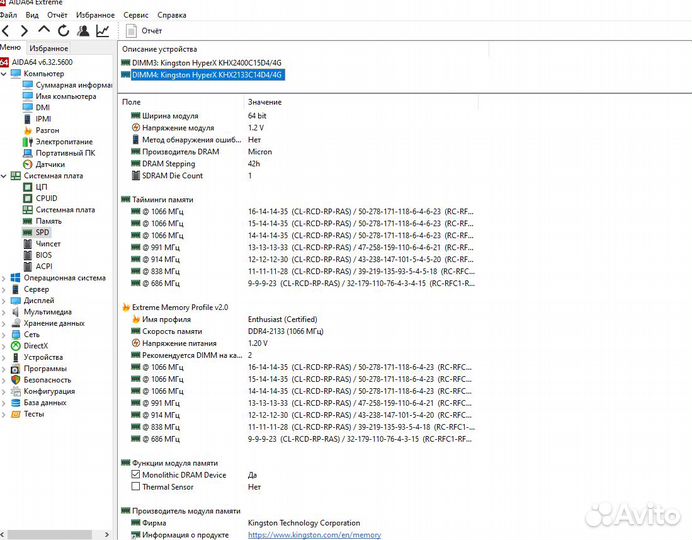Open the Справка menu
Image resolution: width=692 pixels, height=540 pixels.
(172, 15)
